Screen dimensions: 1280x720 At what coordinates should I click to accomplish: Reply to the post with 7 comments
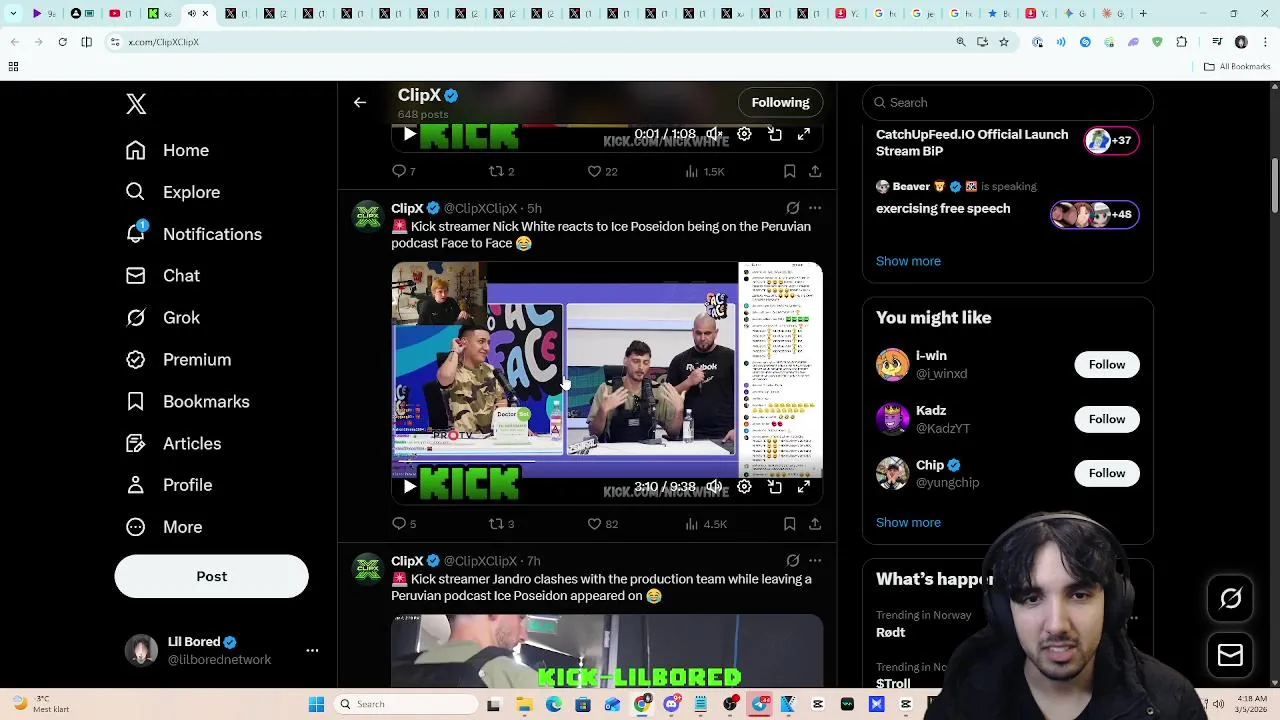tap(404, 171)
